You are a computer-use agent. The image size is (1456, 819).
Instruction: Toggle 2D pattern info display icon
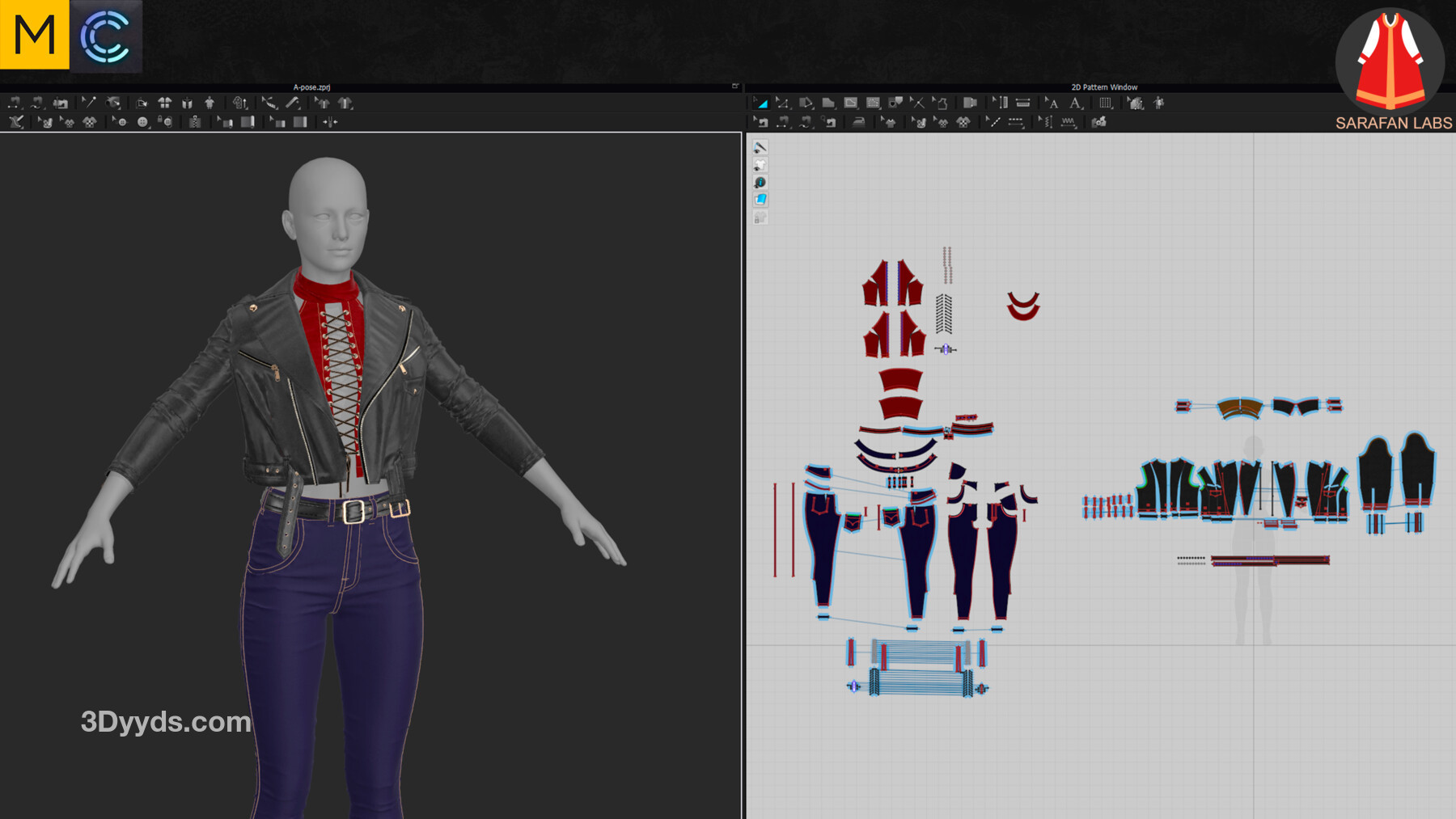[x=760, y=183]
